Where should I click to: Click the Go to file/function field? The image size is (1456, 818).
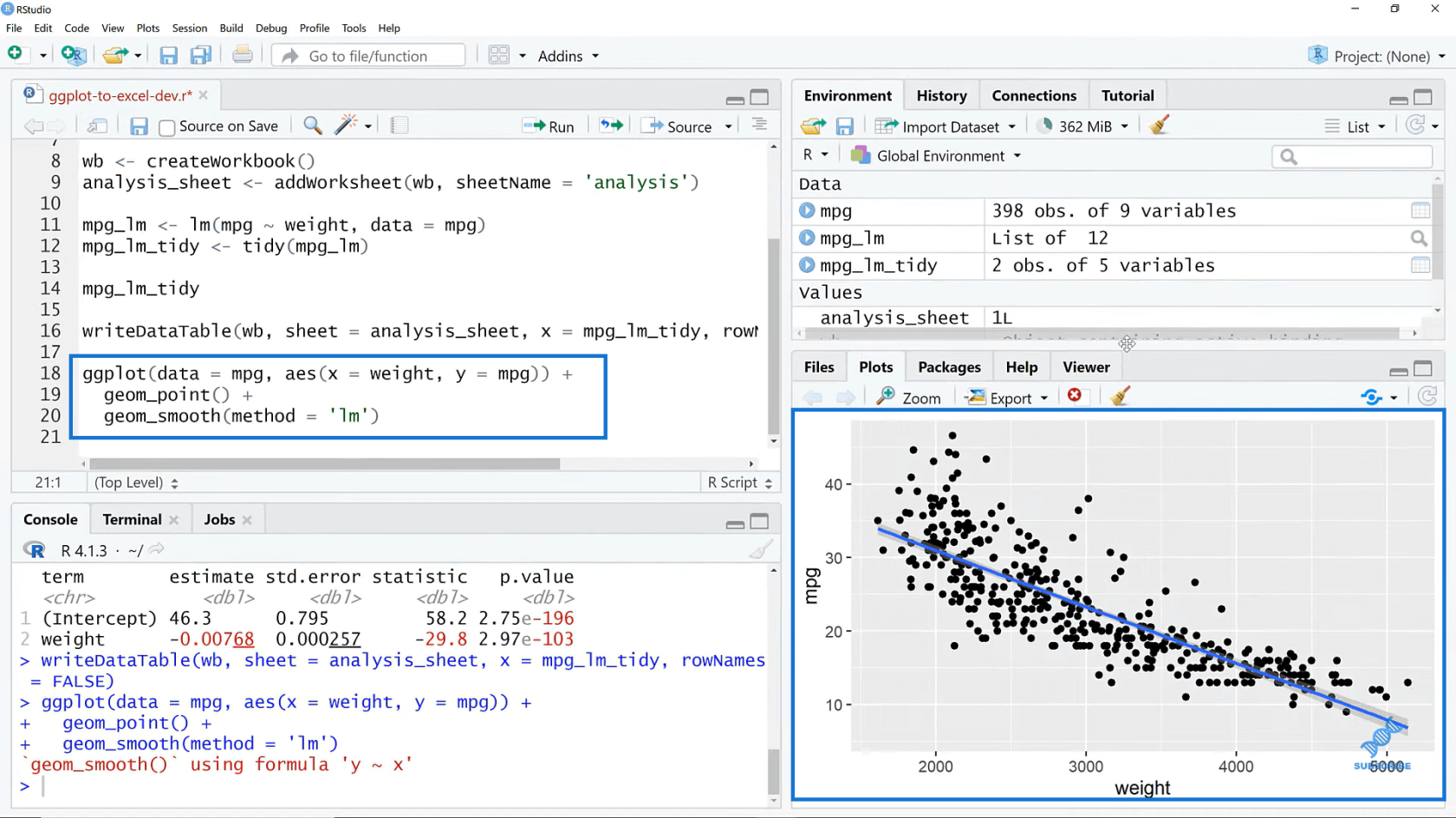[369, 55]
